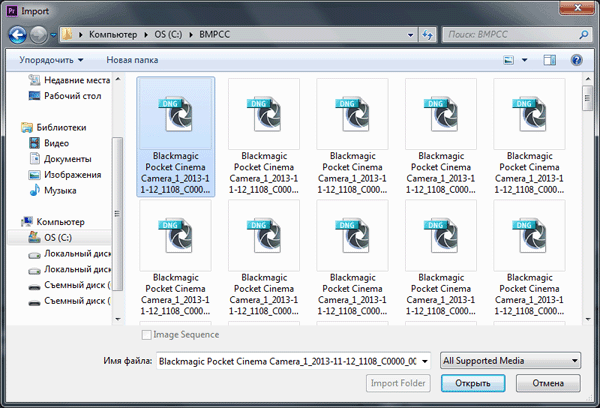This screenshot has width=600, height=408.
Task: Open the All Supported Media filter dropdown
Action: (510, 361)
